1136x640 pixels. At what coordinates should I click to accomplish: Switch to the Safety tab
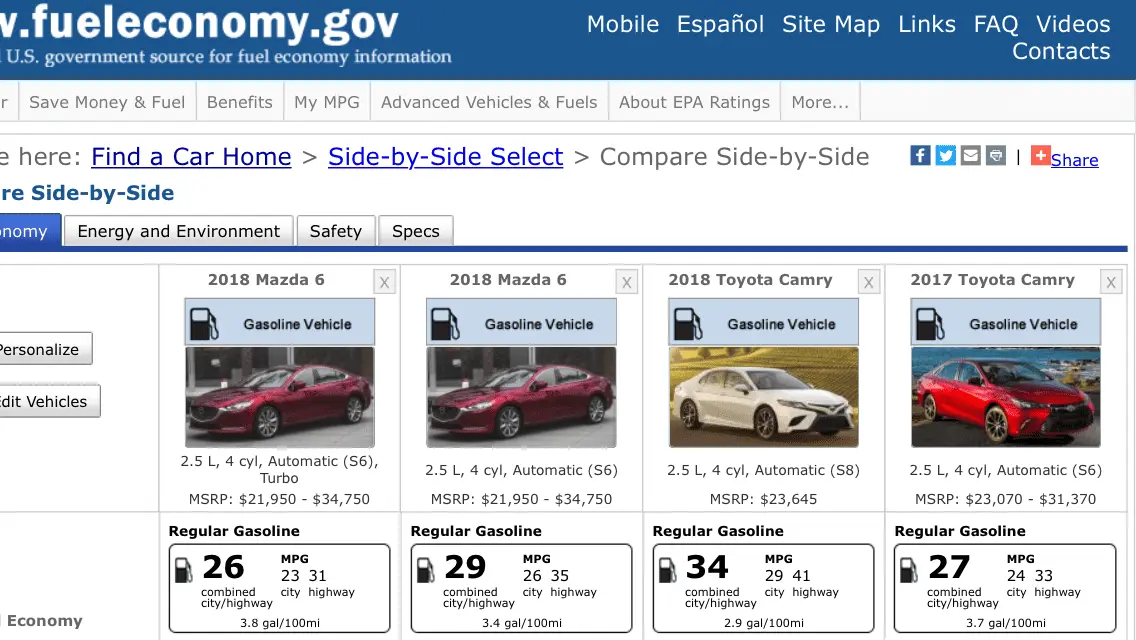(335, 231)
